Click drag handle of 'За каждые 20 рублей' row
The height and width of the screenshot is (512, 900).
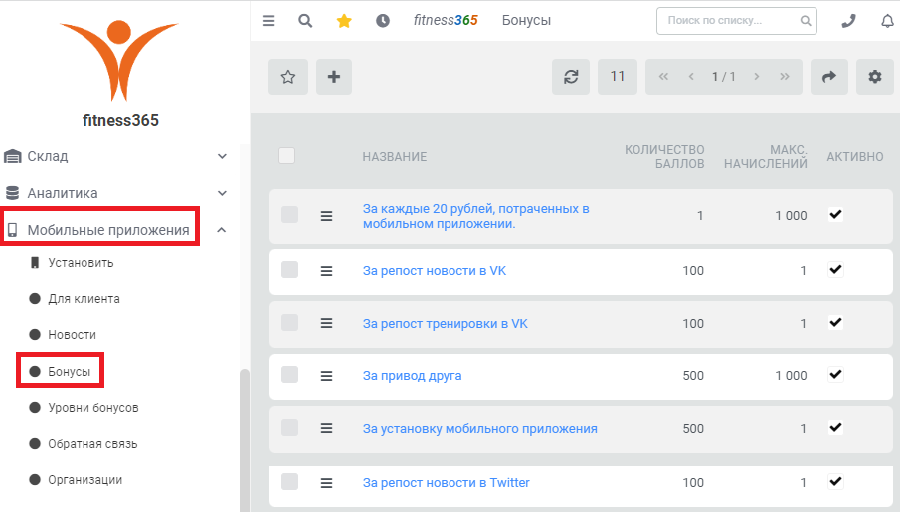tap(326, 216)
